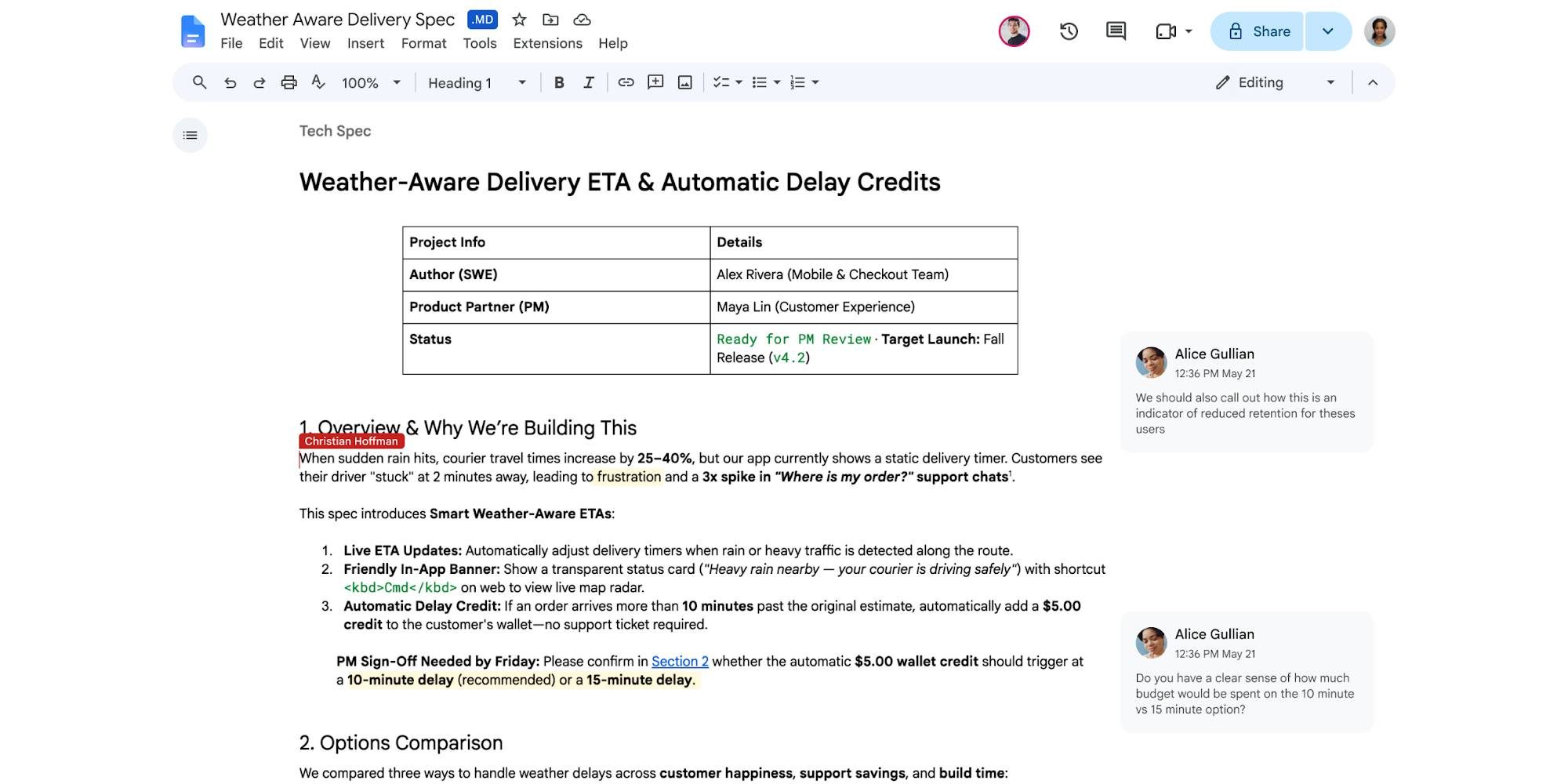Screen dimensions: 1568x784
Task: Click the document title Weather Aware Delivery Spec
Action: click(x=337, y=20)
